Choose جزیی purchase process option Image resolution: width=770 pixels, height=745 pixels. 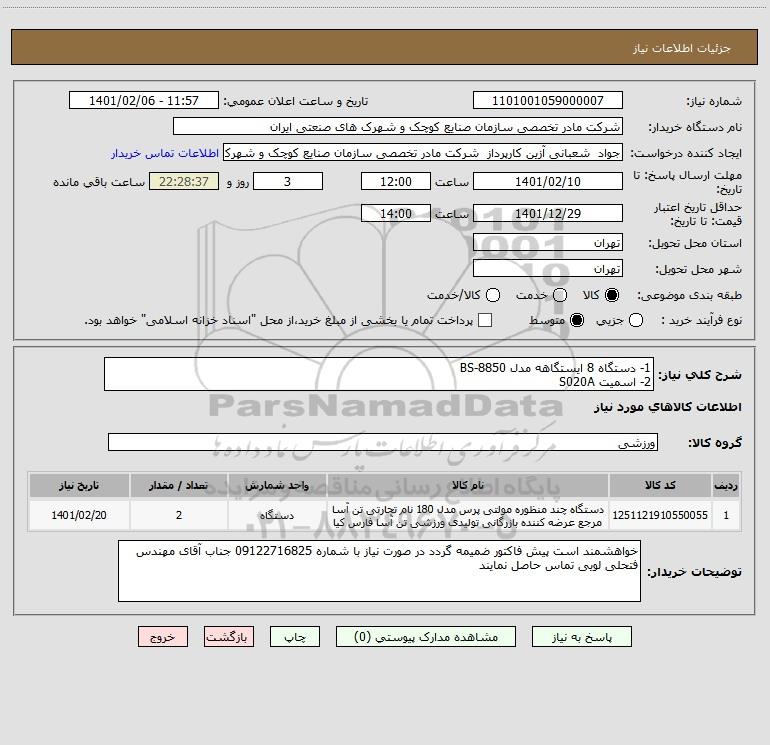pyautogui.click(x=636, y=321)
